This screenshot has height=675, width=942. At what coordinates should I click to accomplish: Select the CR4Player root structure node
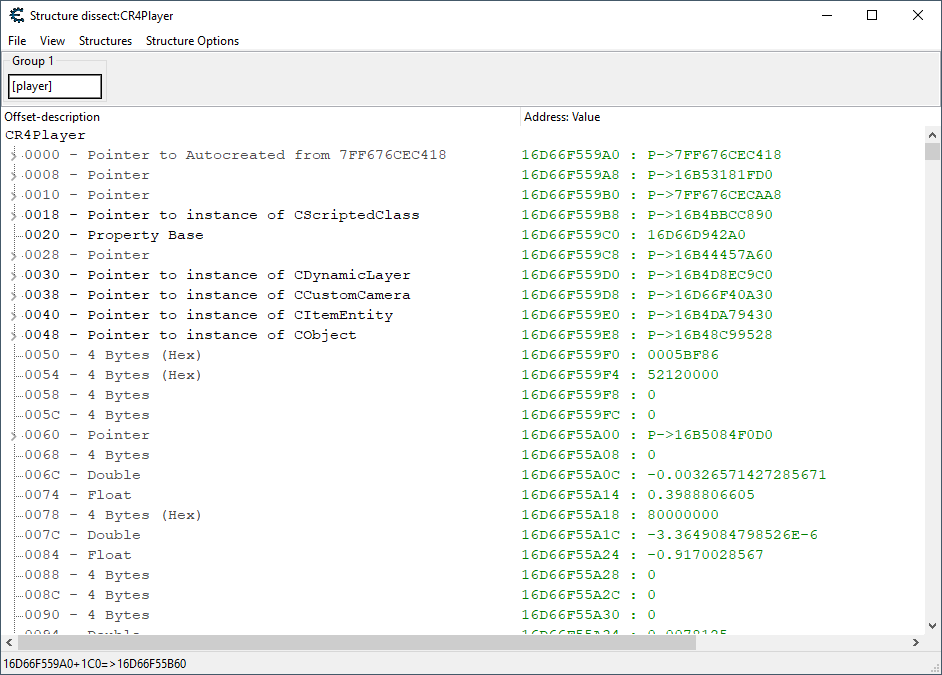tap(46, 135)
